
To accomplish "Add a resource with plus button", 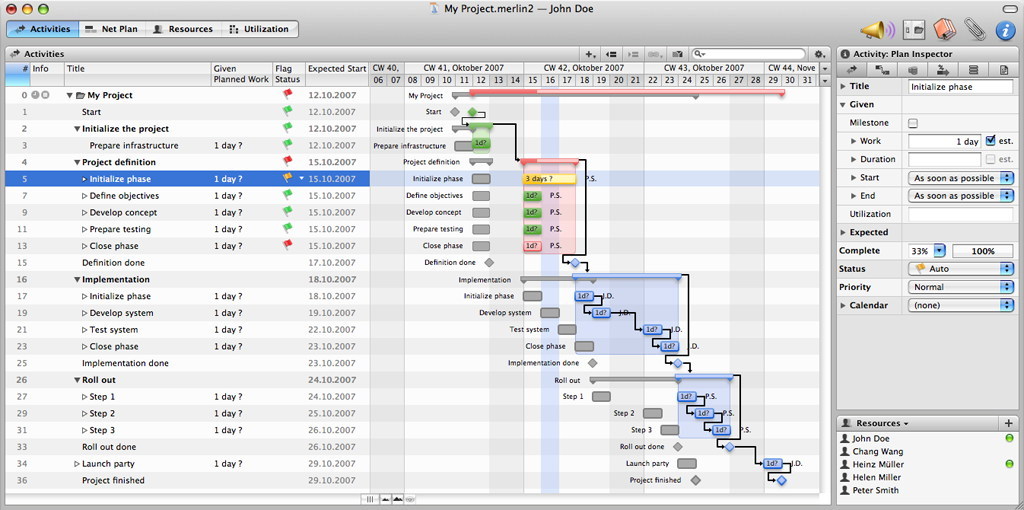I will pos(1008,423).
